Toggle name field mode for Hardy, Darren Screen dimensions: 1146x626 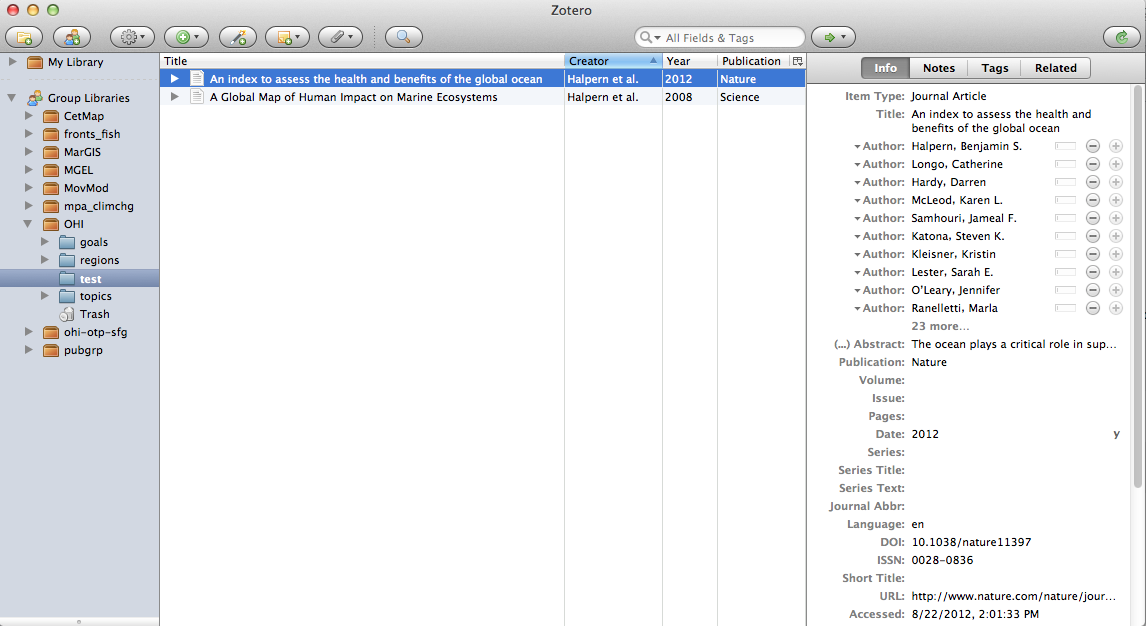click(1066, 182)
